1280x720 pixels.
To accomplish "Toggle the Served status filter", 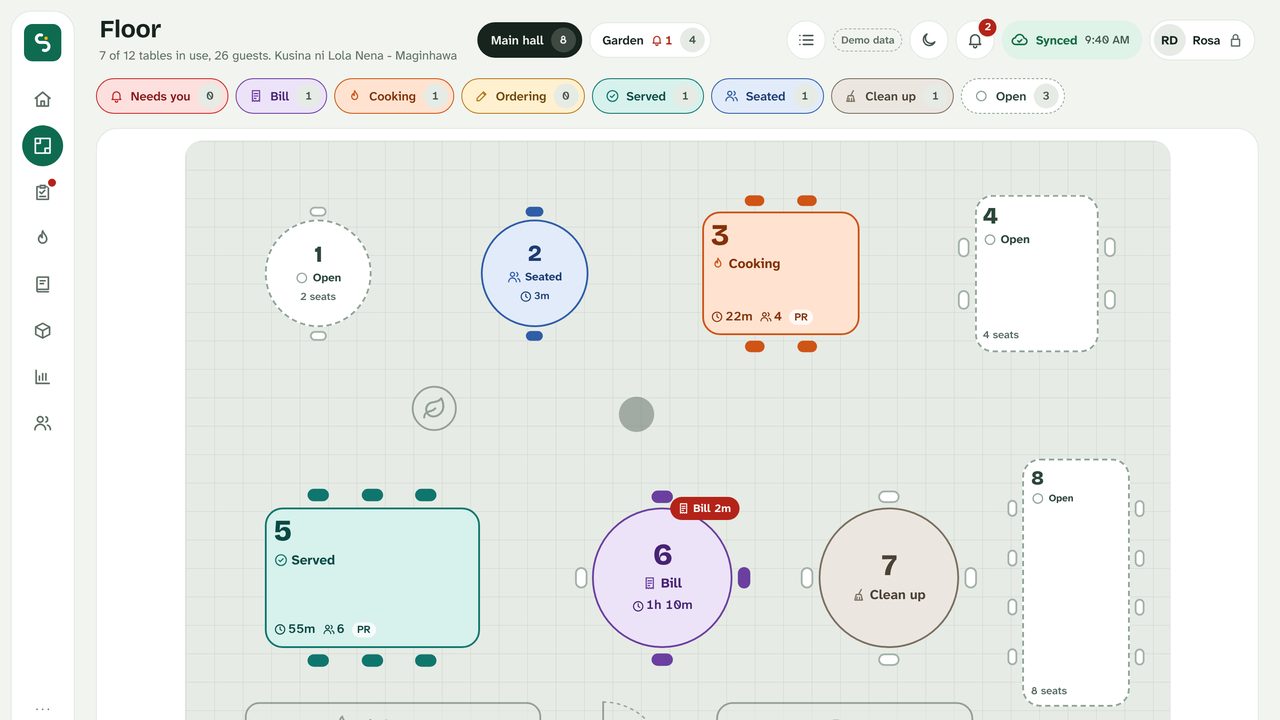I will 648,96.
